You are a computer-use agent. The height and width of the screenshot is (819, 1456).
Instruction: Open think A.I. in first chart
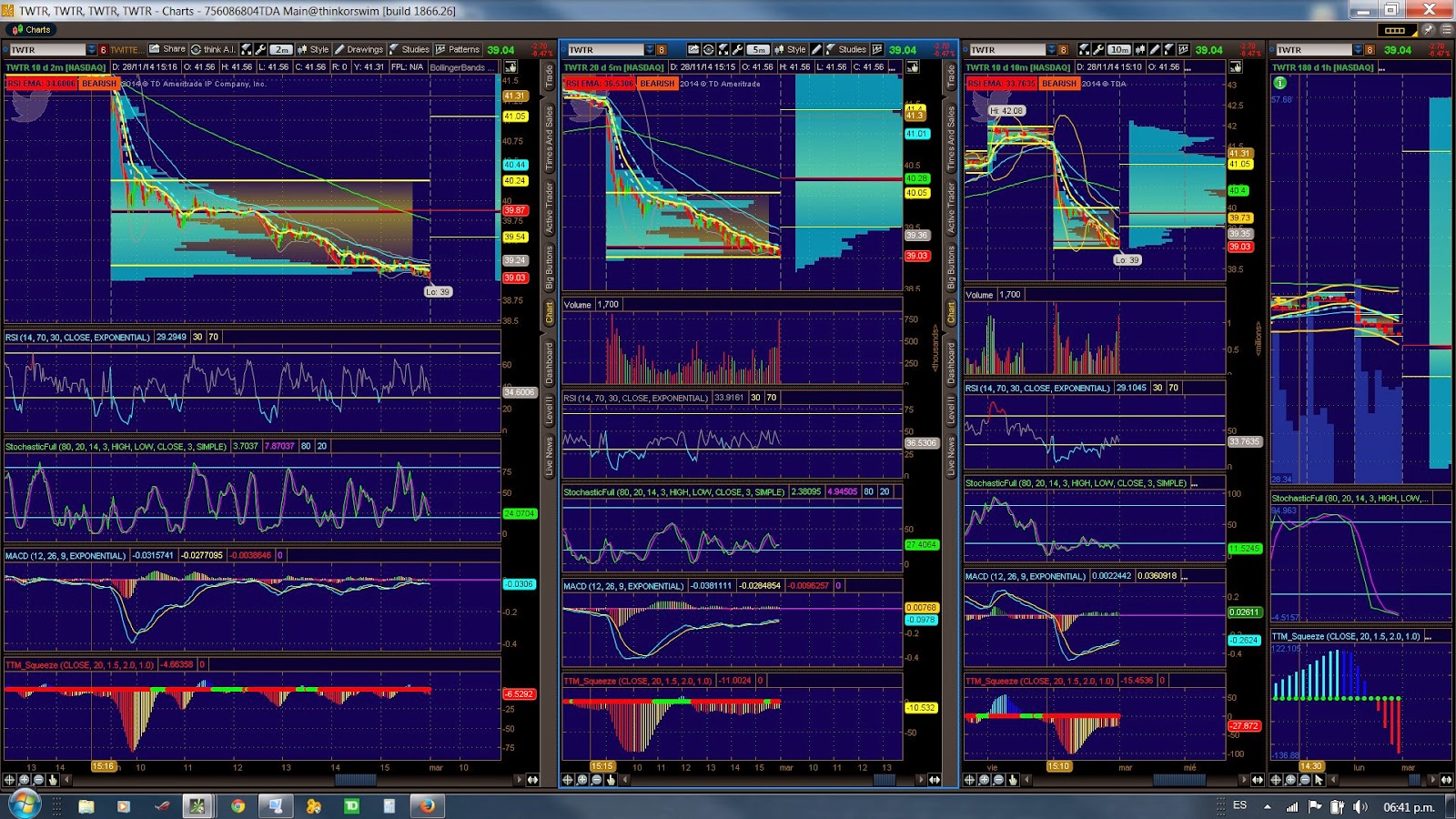click(213, 49)
